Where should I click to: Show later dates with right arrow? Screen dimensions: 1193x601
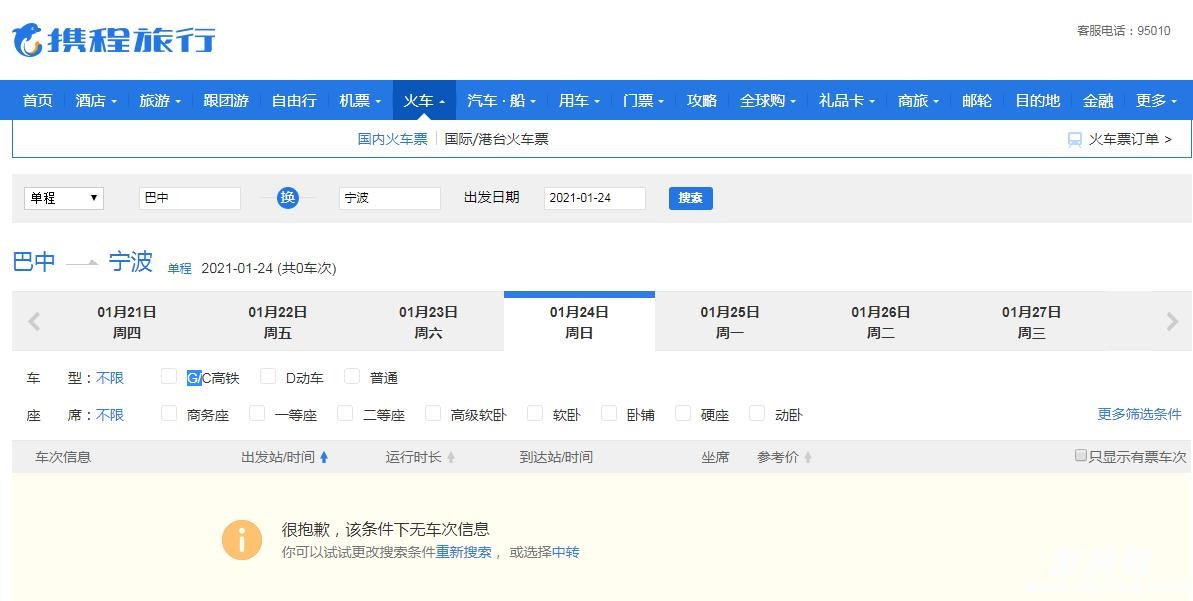[1172, 322]
